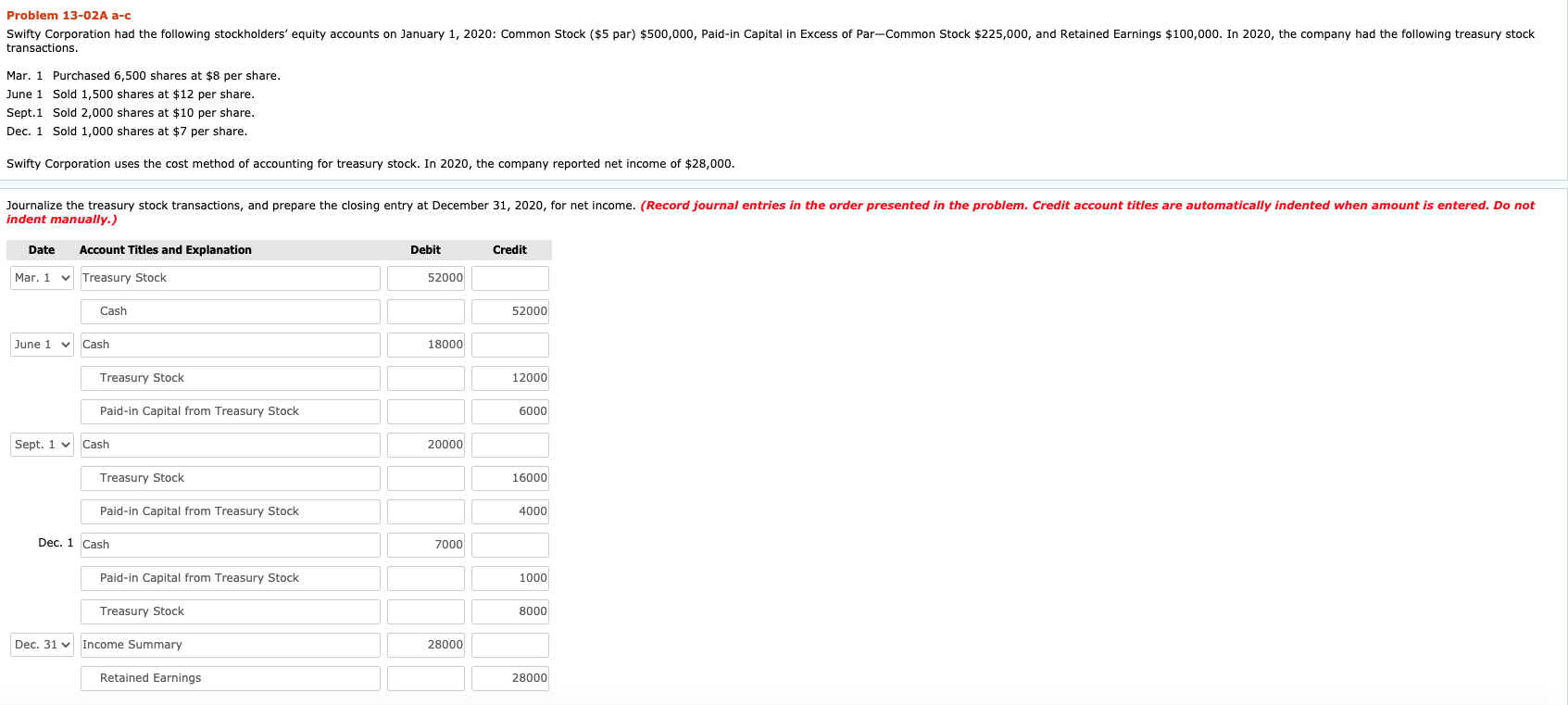
Task: Click empty credit field on June 1 Cash row
Action: tap(510, 345)
